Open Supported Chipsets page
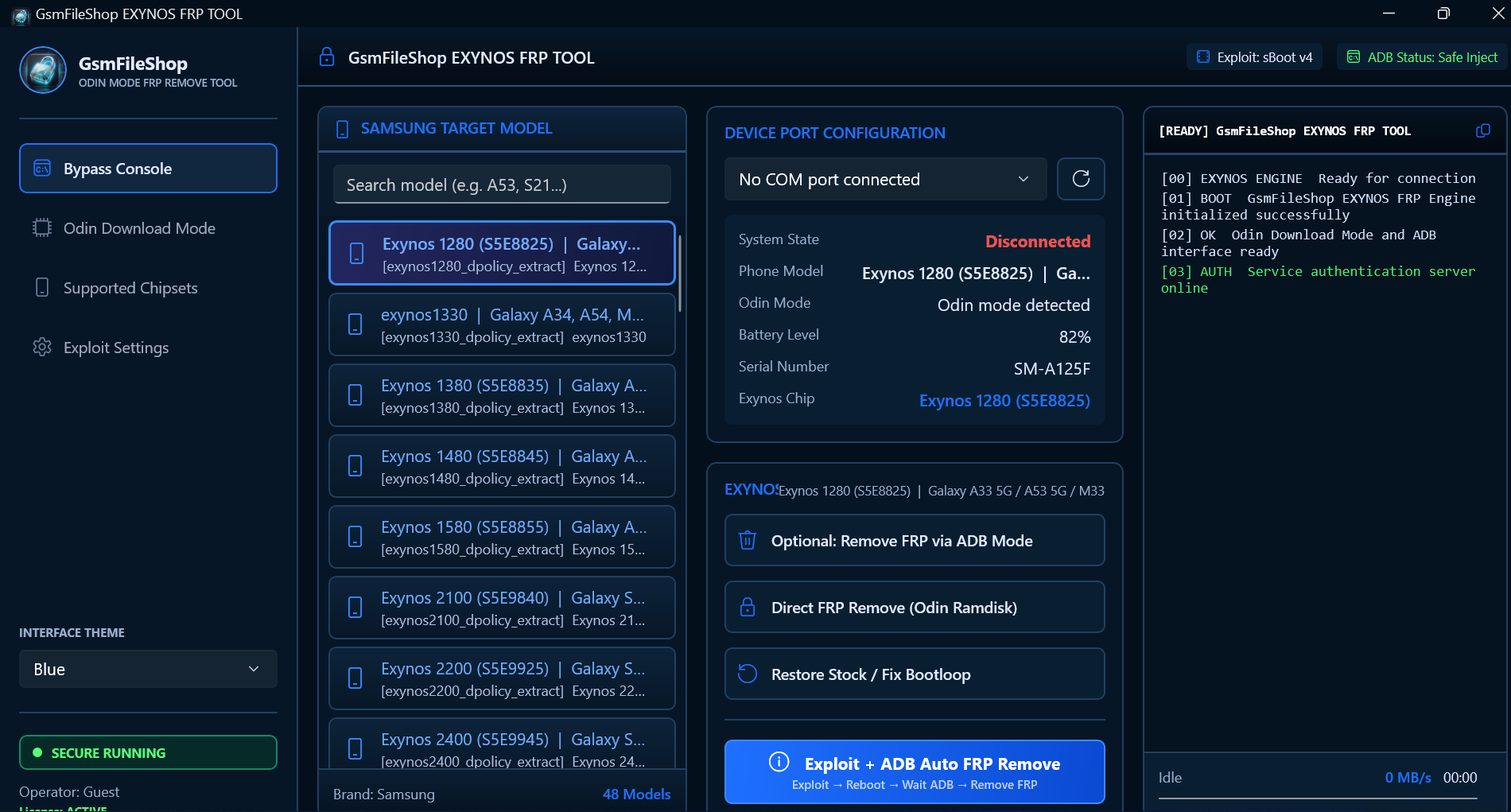This screenshot has height=812, width=1511. click(x=148, y=288)
